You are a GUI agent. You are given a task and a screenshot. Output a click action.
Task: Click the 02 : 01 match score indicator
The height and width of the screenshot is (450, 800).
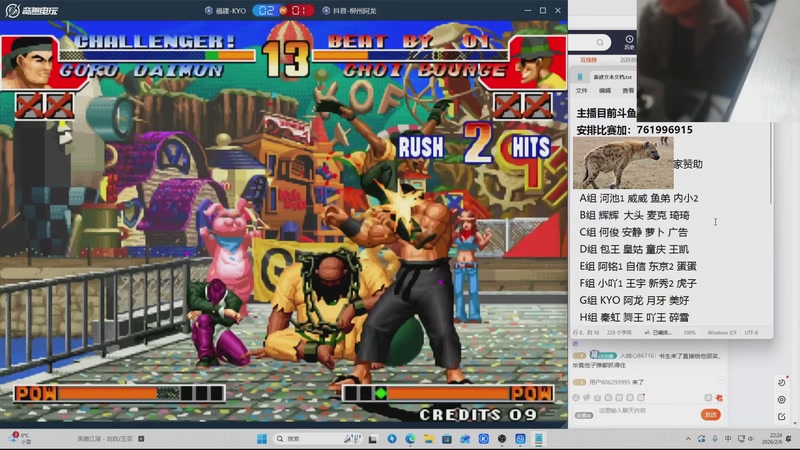[284, 10]
